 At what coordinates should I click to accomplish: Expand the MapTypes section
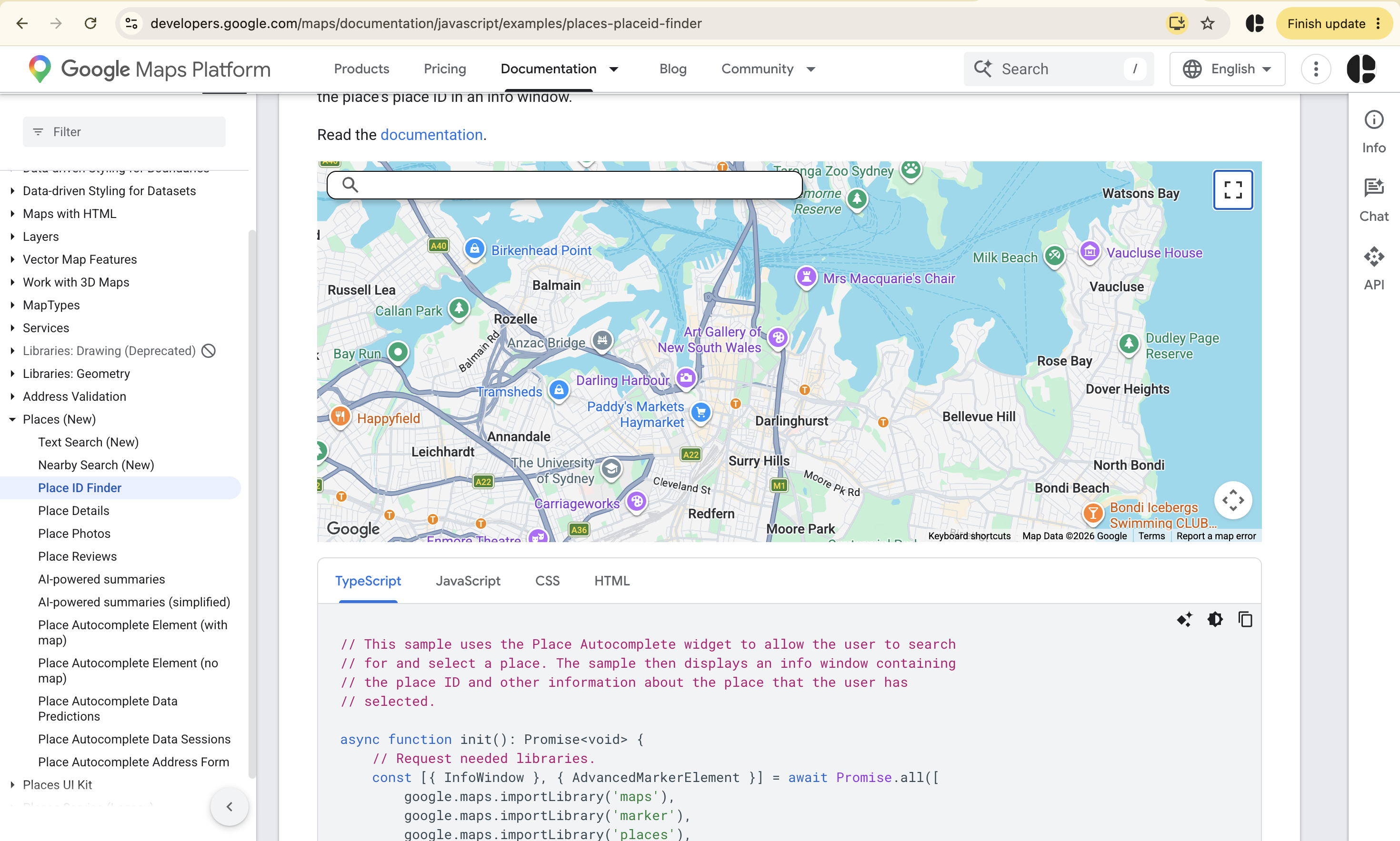tap(12, 305)
